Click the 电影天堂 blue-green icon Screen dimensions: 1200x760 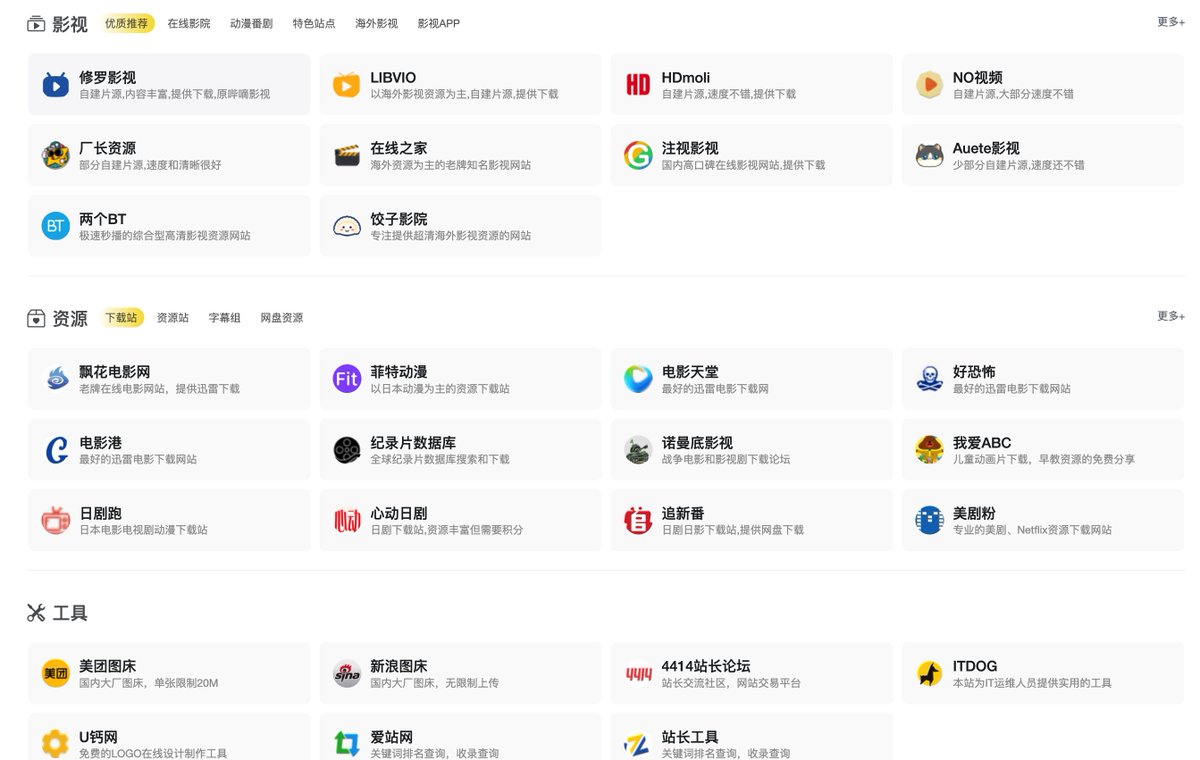(638, 379)
